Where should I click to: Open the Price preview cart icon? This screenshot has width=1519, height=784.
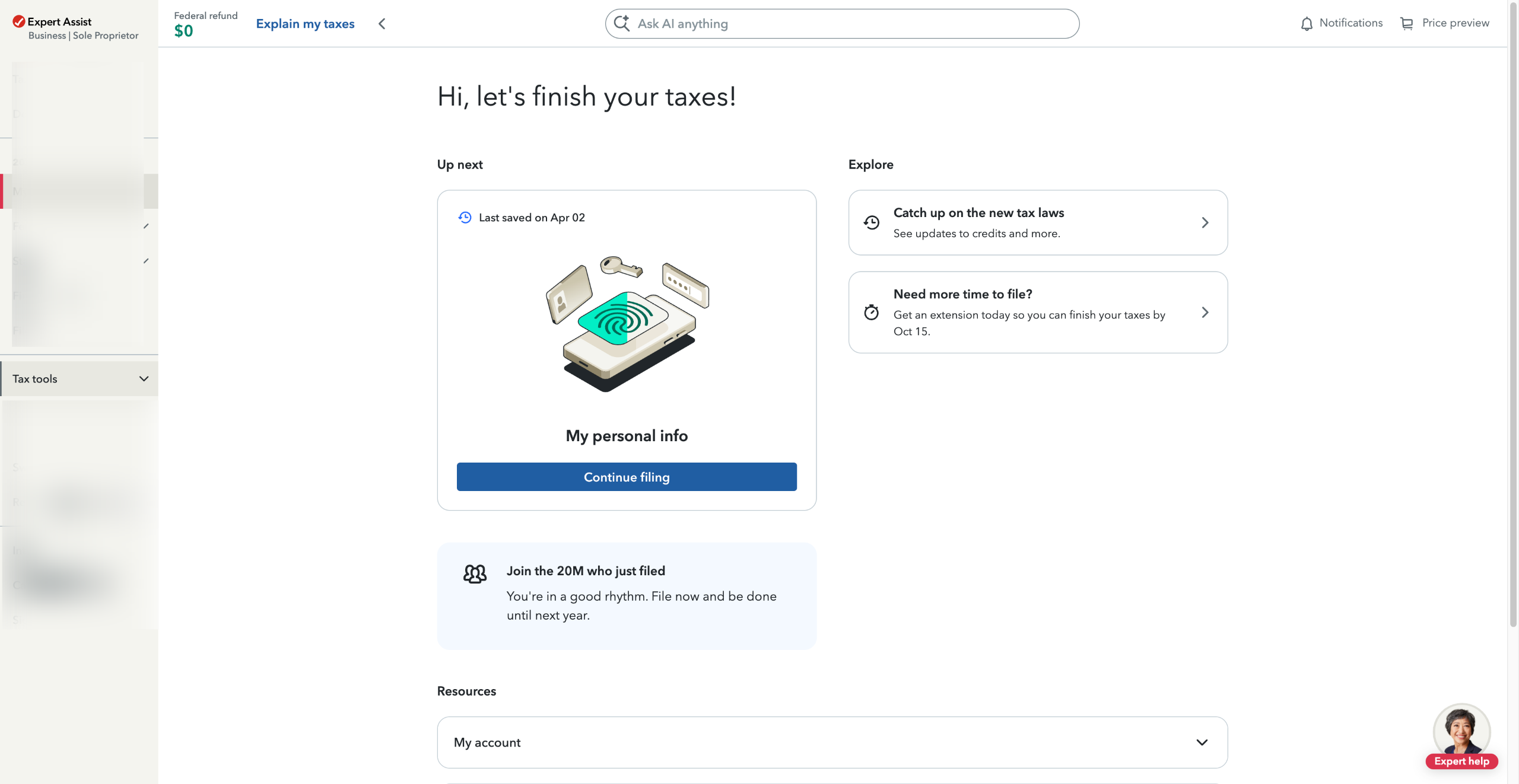[x=1406, y=24]
